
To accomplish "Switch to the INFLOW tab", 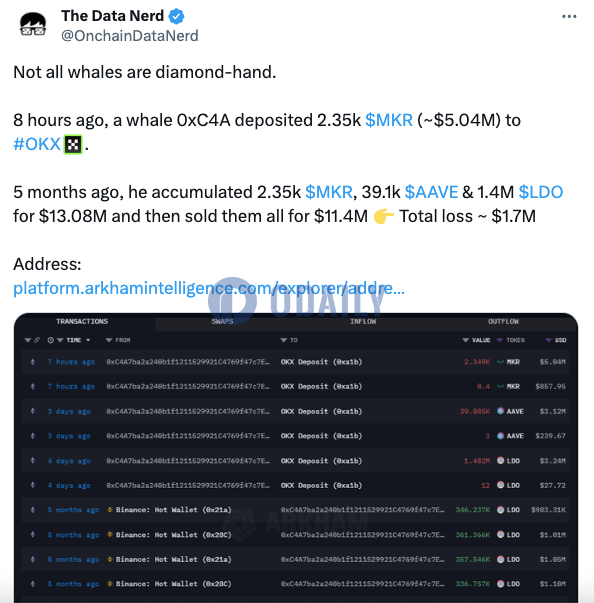I will (363, 321).
